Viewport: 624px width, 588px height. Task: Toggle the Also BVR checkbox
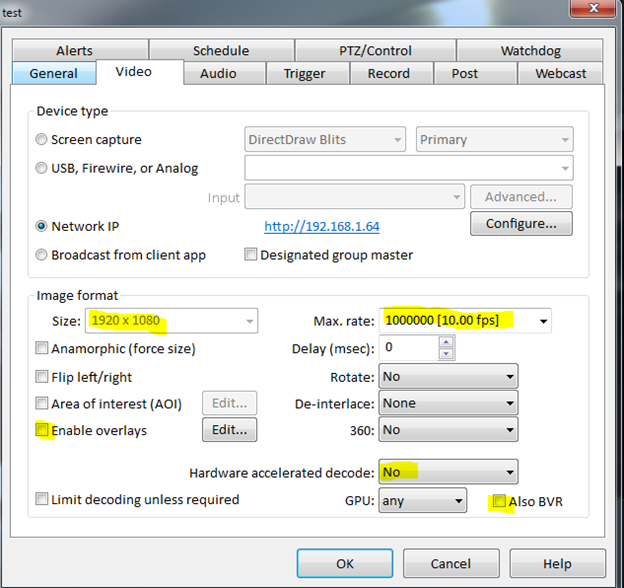pyautogui.click(x=498, y=502)
